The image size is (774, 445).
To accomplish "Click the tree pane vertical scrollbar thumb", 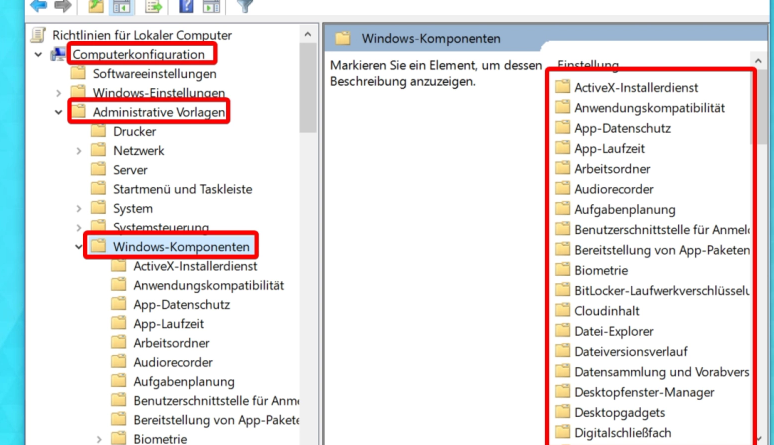I will coord(308,88).
